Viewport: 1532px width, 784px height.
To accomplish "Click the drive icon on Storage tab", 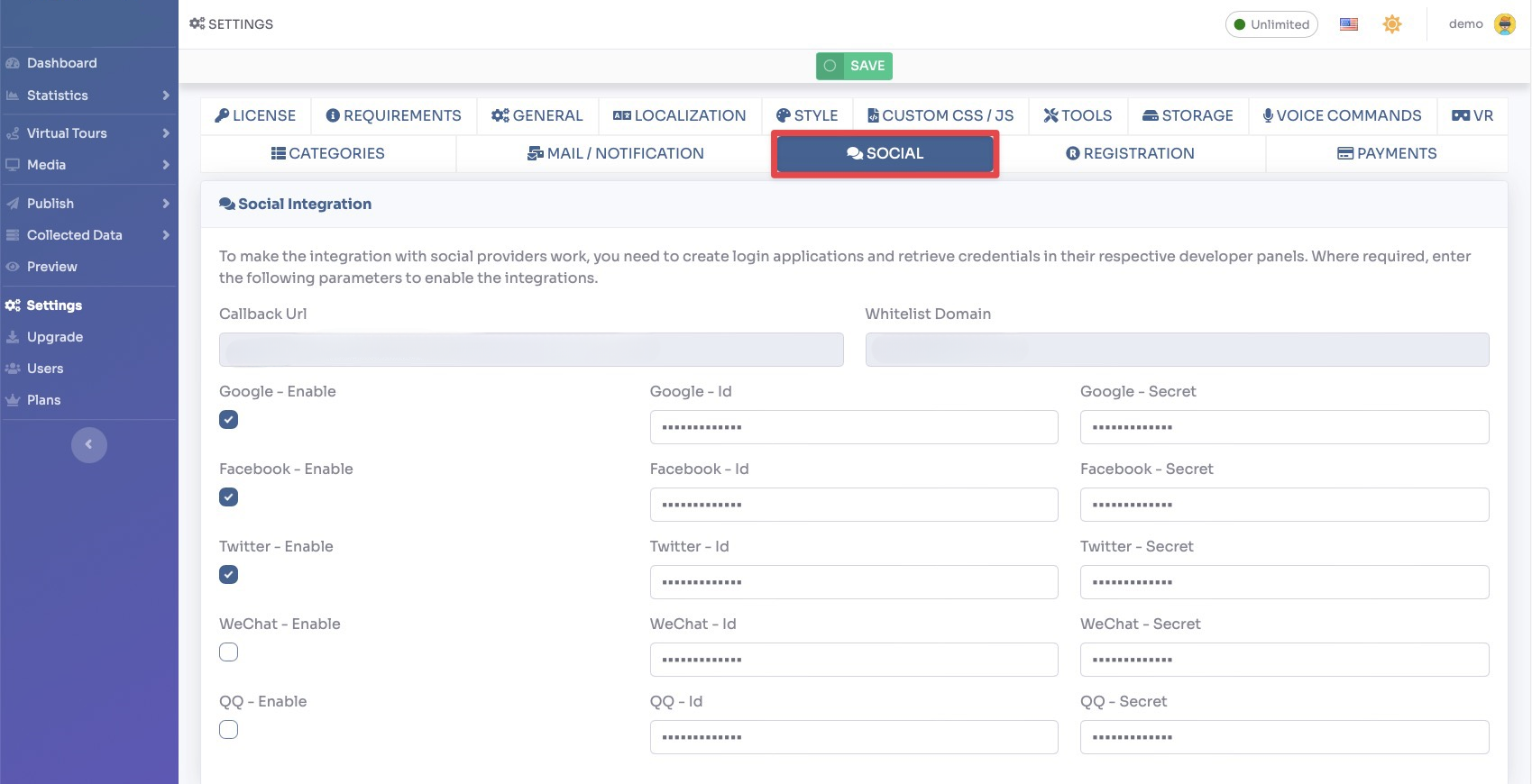I will click(1151, 115).
